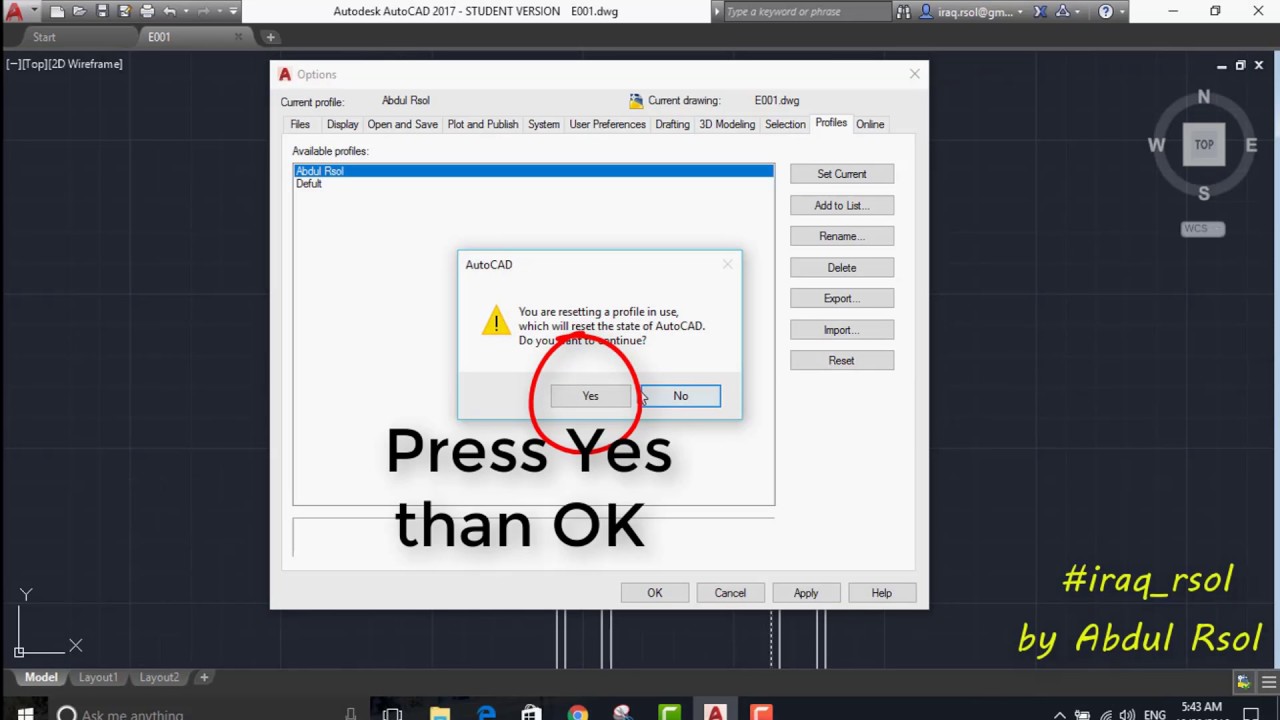The width and height of the screenshot is (1280, 720).
Task: Open the User Preferences tab
Action: (607, 124)
